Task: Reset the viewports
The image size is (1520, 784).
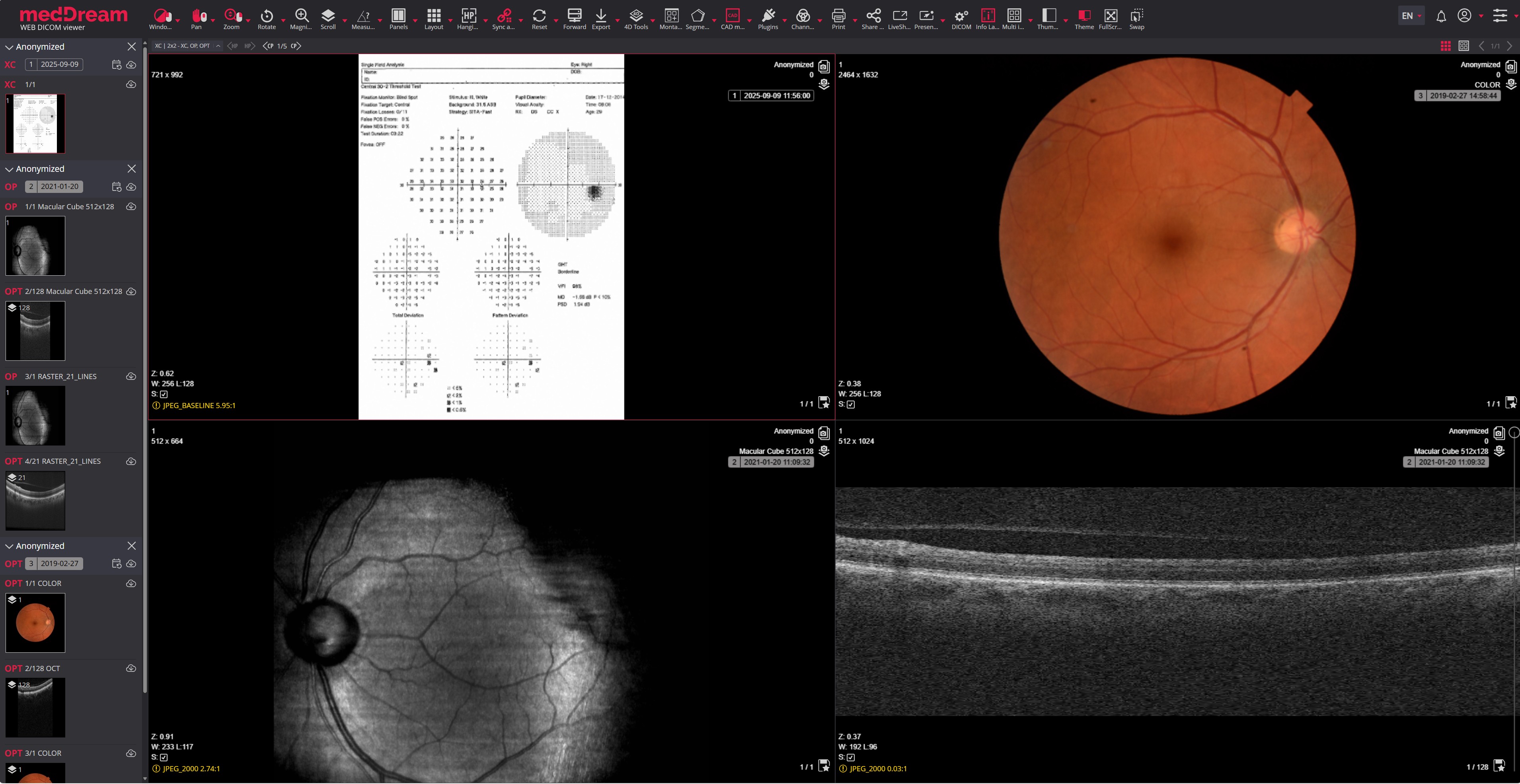Action: (x=539, y=19)
